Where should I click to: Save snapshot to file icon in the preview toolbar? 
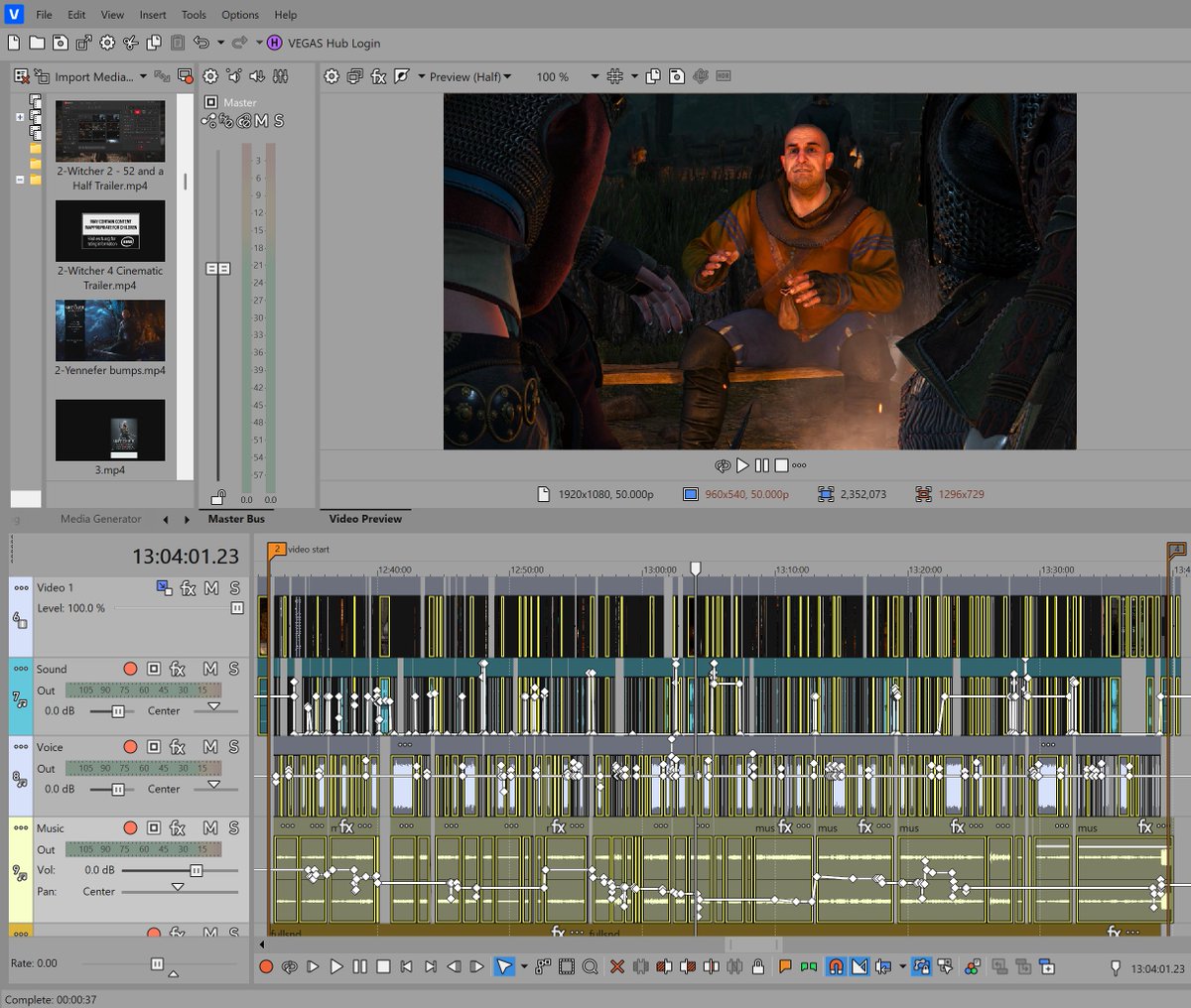coord(676,76)
